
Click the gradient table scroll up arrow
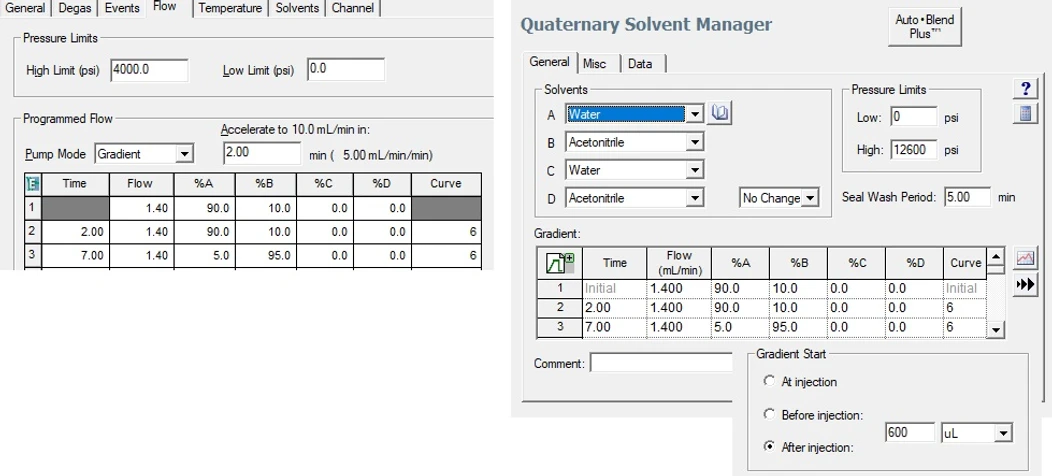(x=997, y=256)
